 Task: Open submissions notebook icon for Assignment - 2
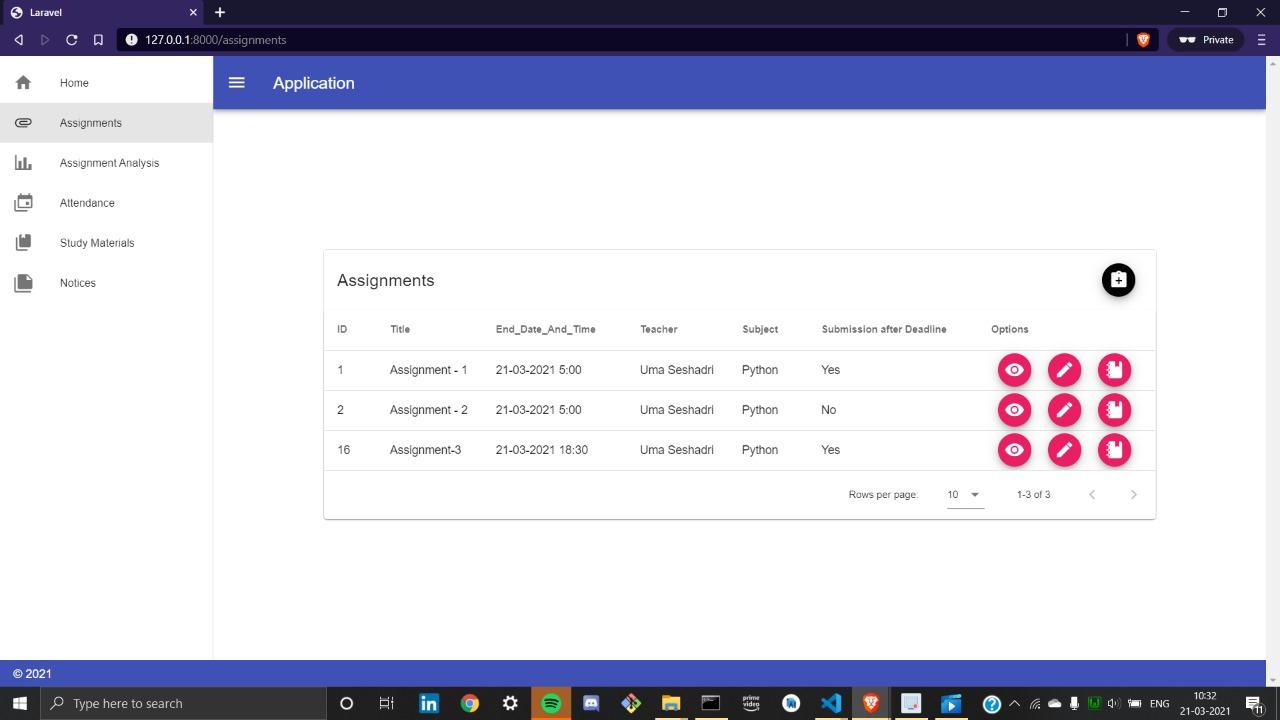1114,410
